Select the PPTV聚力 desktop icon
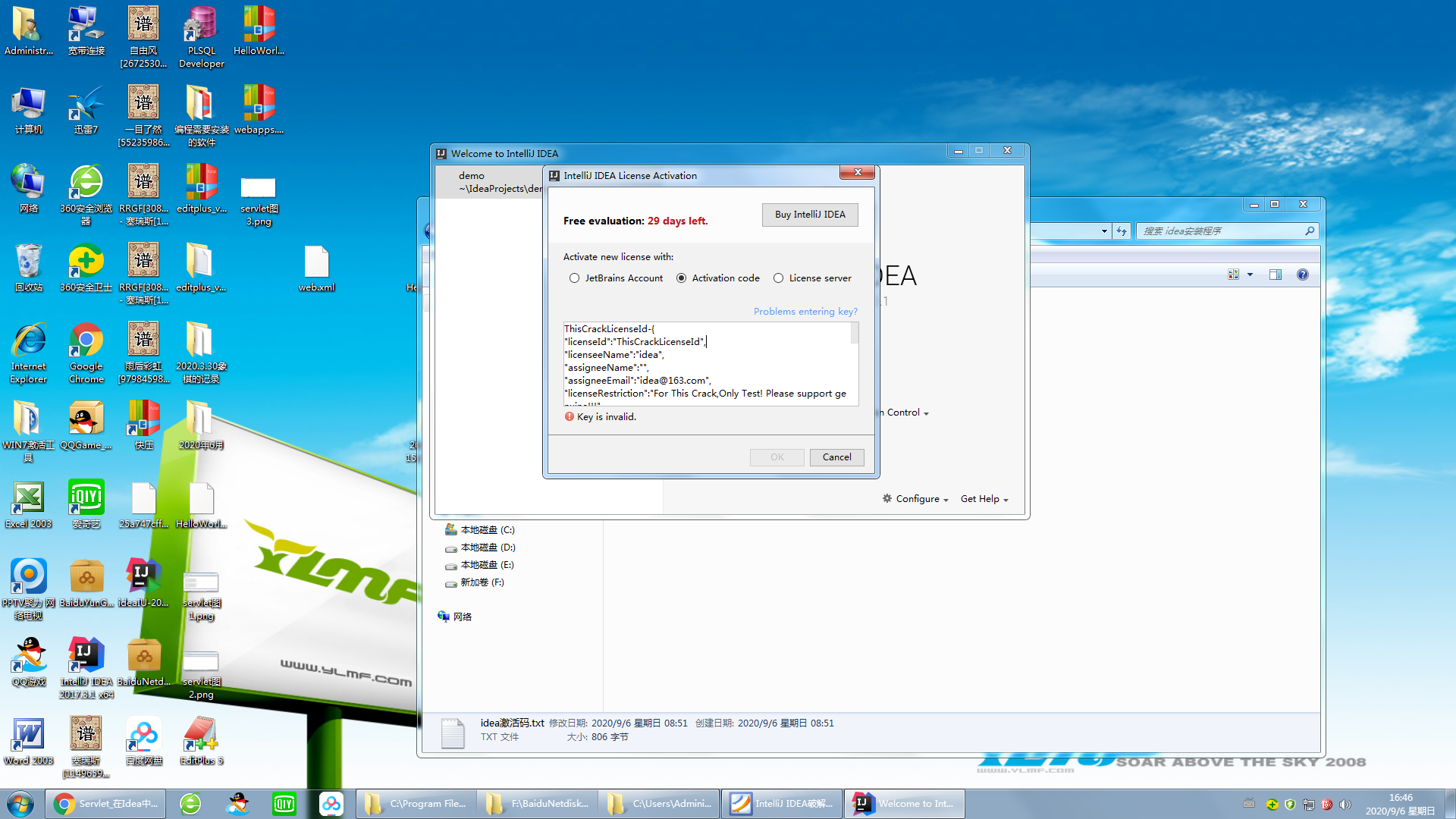Viewport: 1456px width, 819px height. tap(29, 590)
